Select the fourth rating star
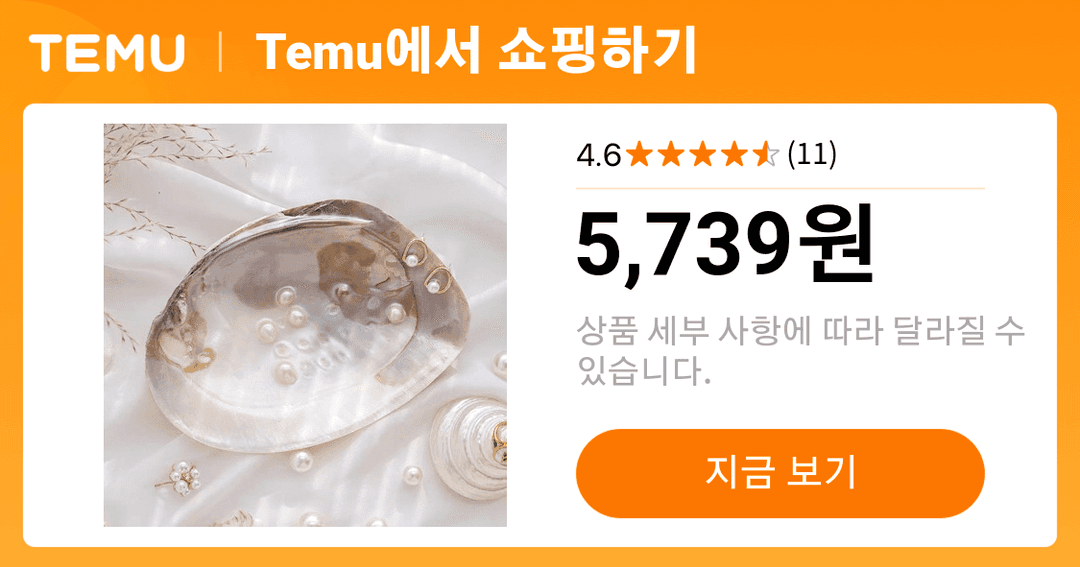The width and height of the screenshot is (1080, 567). point(734,154)
